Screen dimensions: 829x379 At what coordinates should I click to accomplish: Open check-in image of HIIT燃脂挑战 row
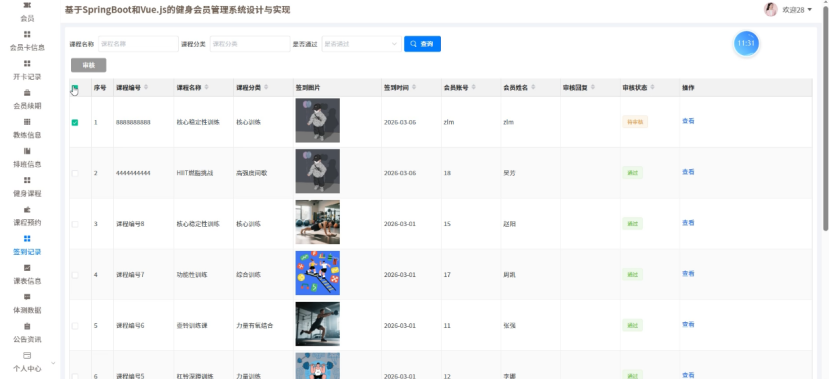[317, 171]
